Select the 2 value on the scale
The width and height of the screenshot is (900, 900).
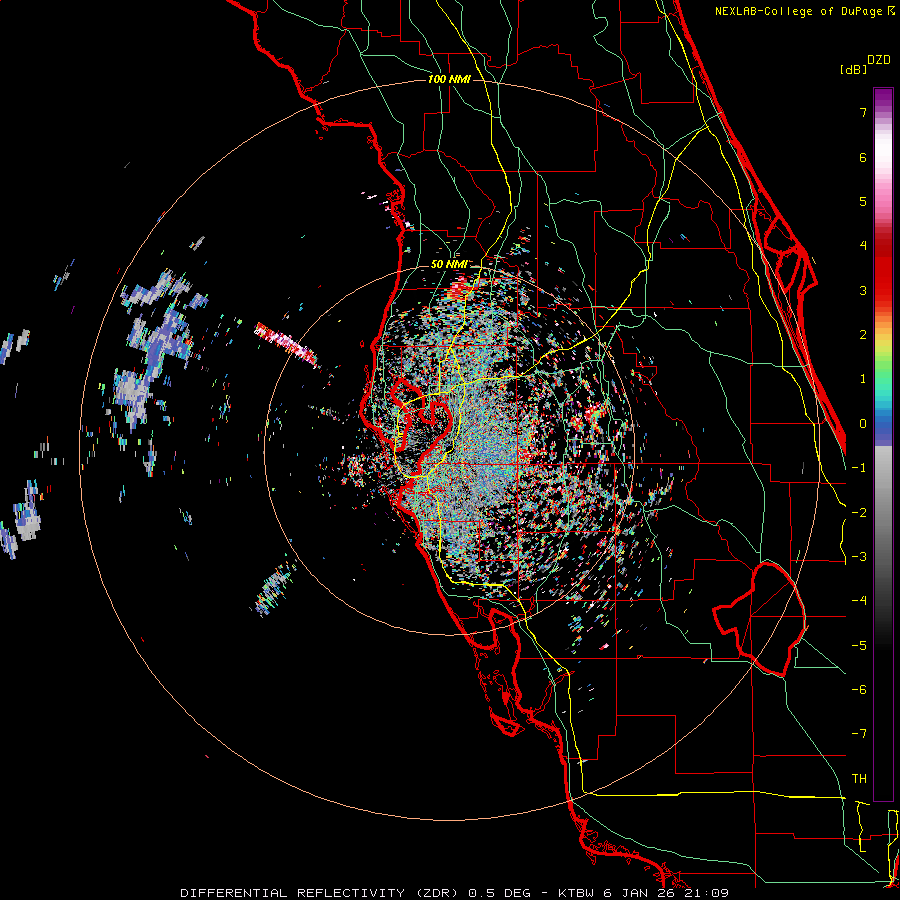click(x=863, y=335)
